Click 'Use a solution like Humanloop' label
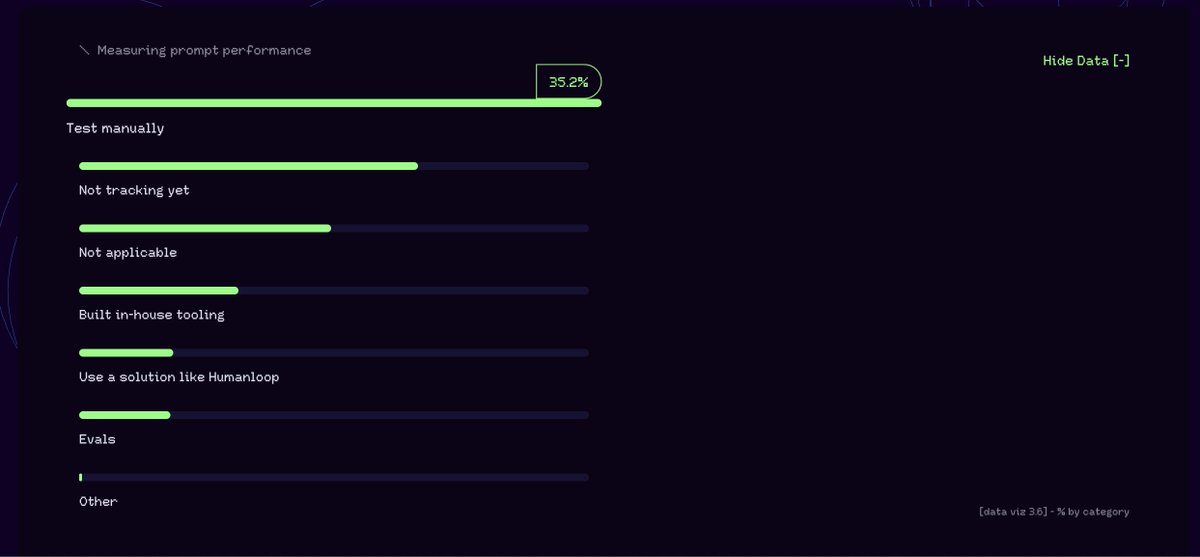Screen dimensions: 1200x557 179,377
